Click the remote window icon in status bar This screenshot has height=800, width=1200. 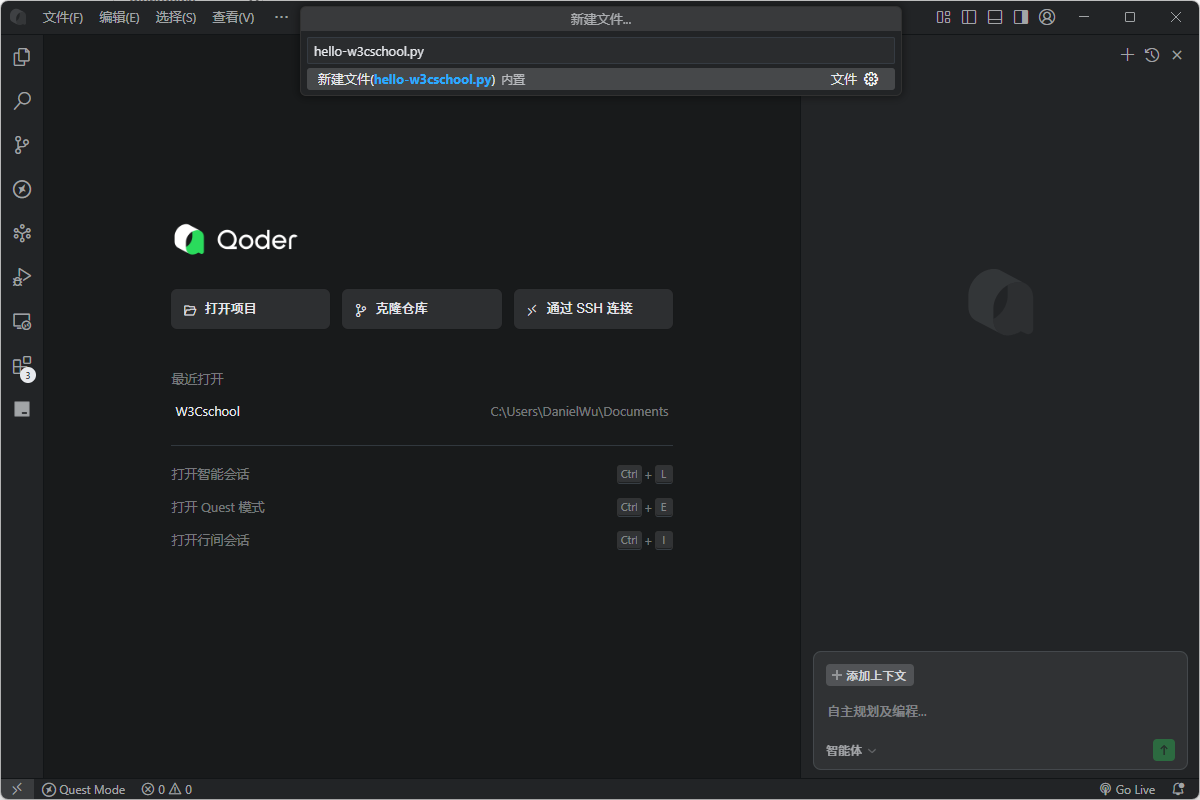coord(17,789)
